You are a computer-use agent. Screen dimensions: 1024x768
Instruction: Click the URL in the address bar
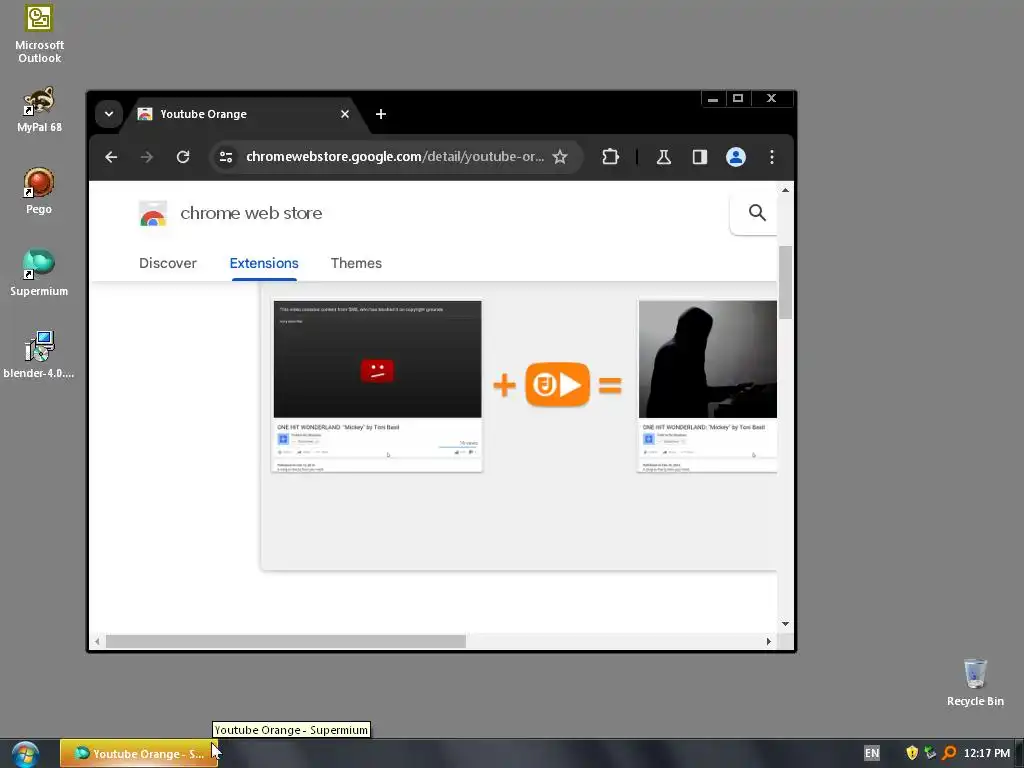tap(394, 157)
